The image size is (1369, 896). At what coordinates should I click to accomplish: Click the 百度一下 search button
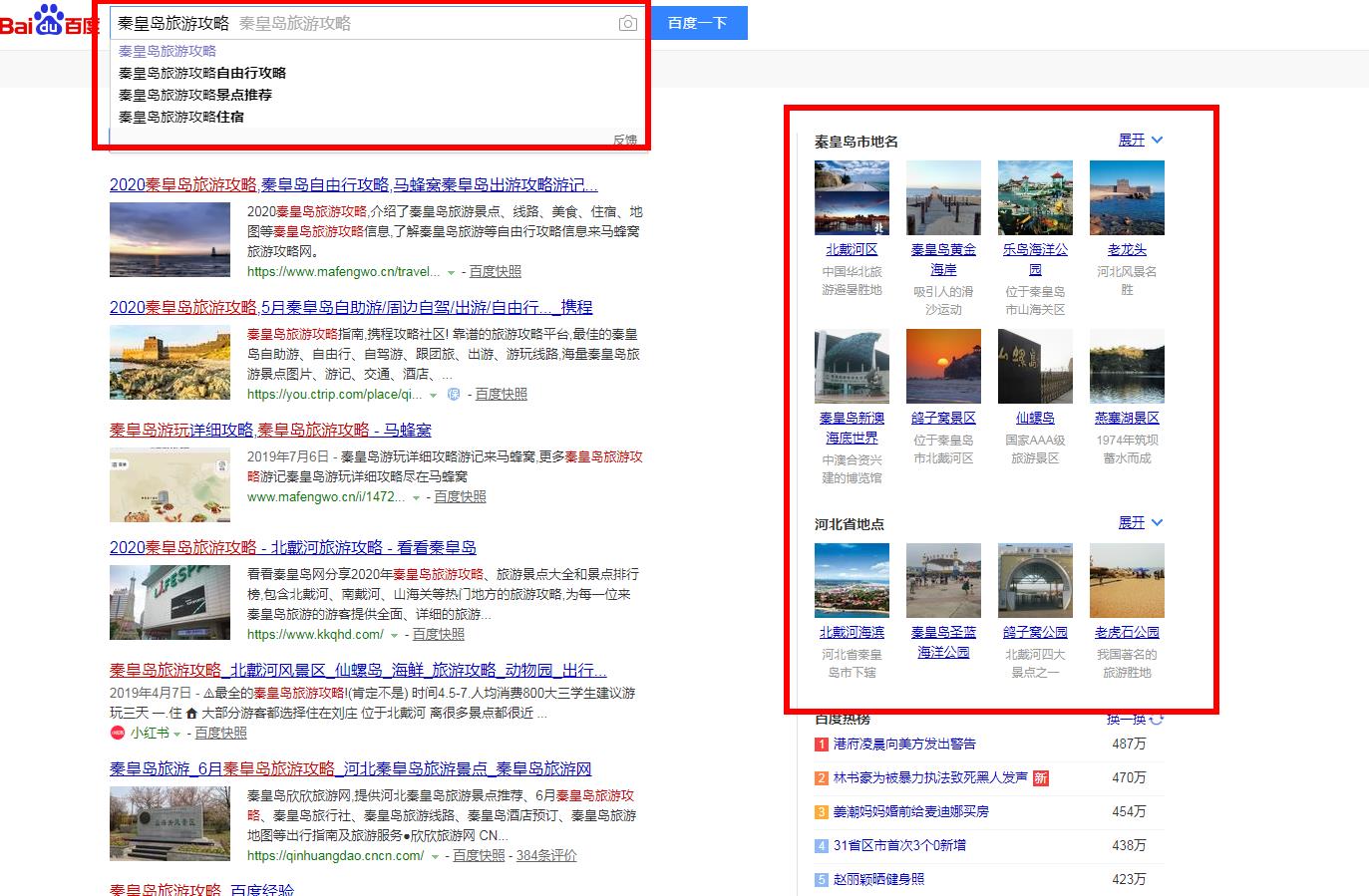coord(698,23)
